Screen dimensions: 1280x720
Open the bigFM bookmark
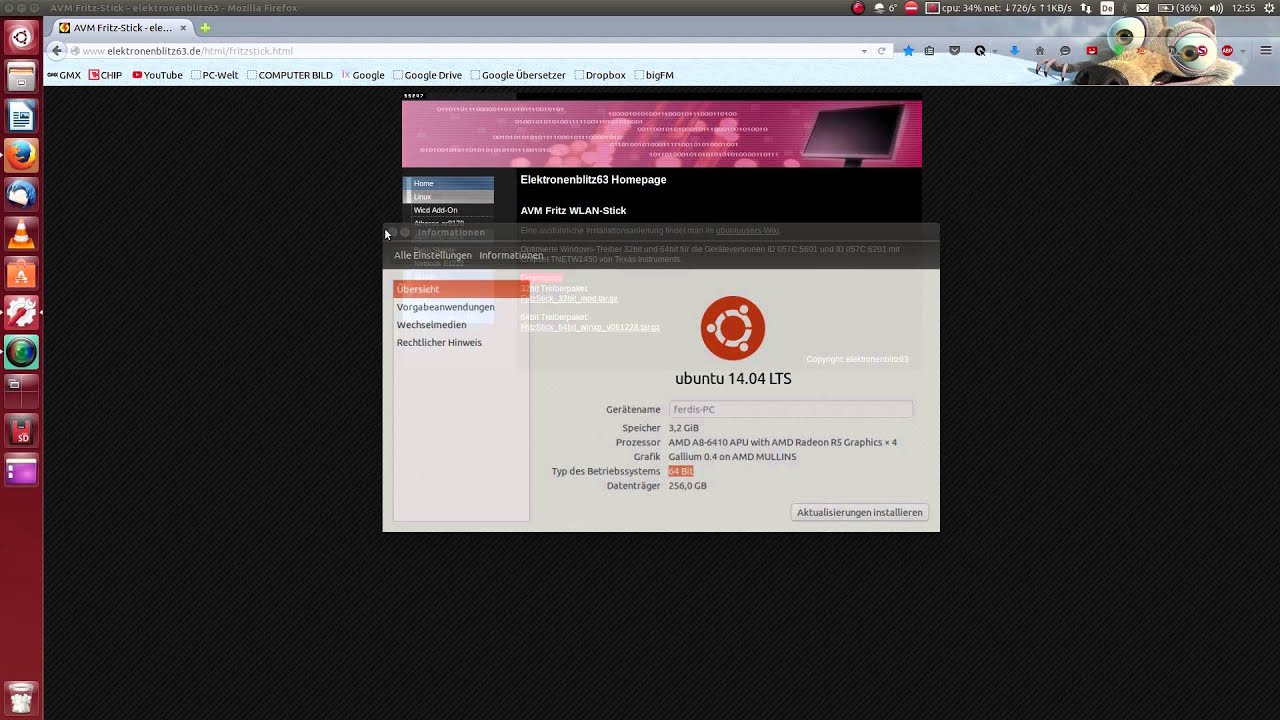pyautogui.click(x=654, y=75)
